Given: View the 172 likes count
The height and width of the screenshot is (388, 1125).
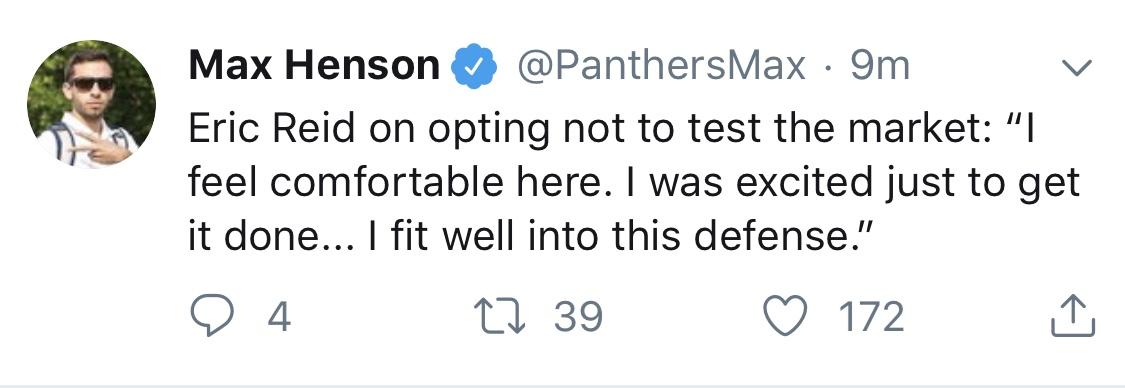Looking at the screenshot, I should tap(872, 317).
